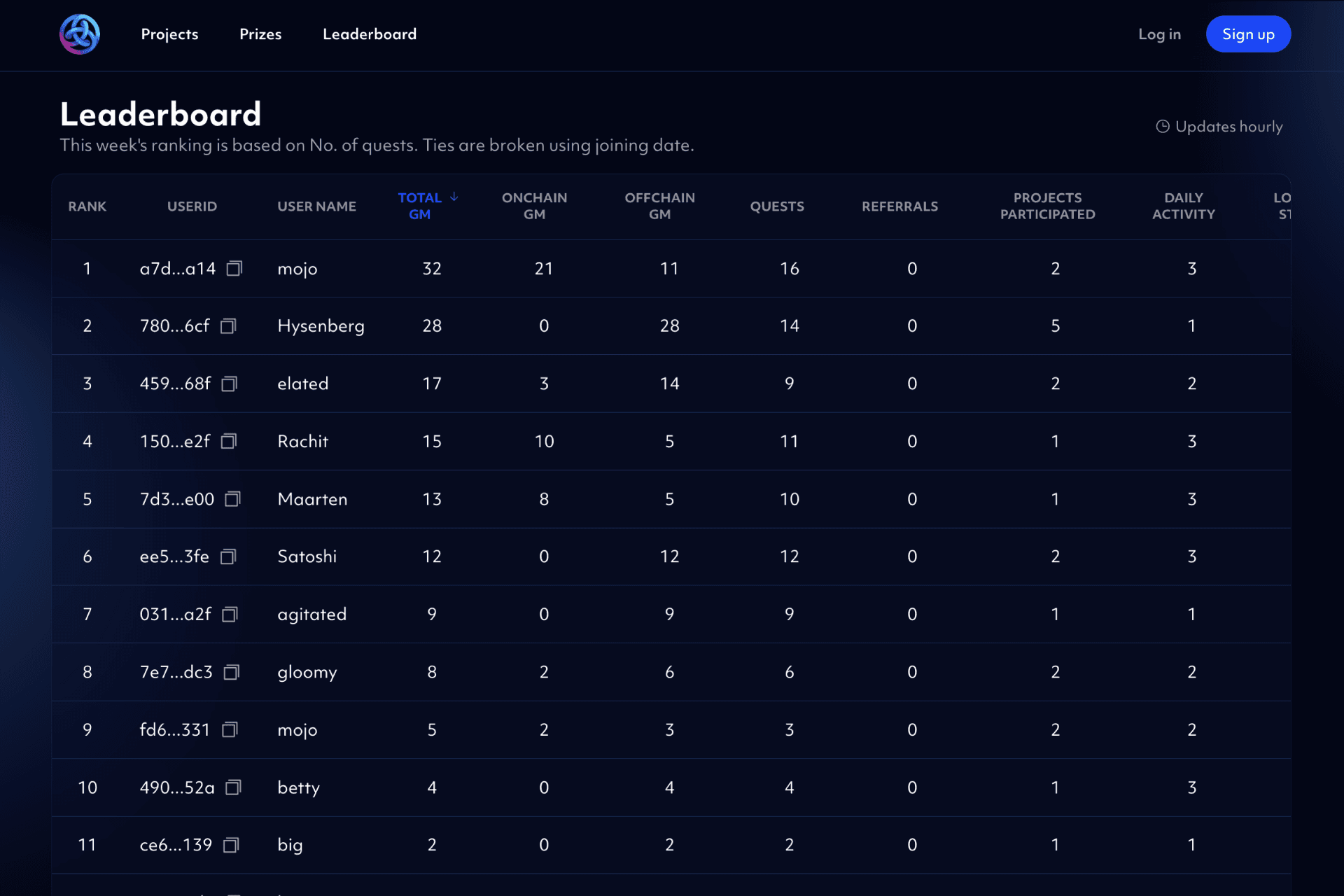Image resolution: width=1344 pixels, height=896 pixels.
Task: Copy user ID 150...e2f
Action: click(229, 441)
